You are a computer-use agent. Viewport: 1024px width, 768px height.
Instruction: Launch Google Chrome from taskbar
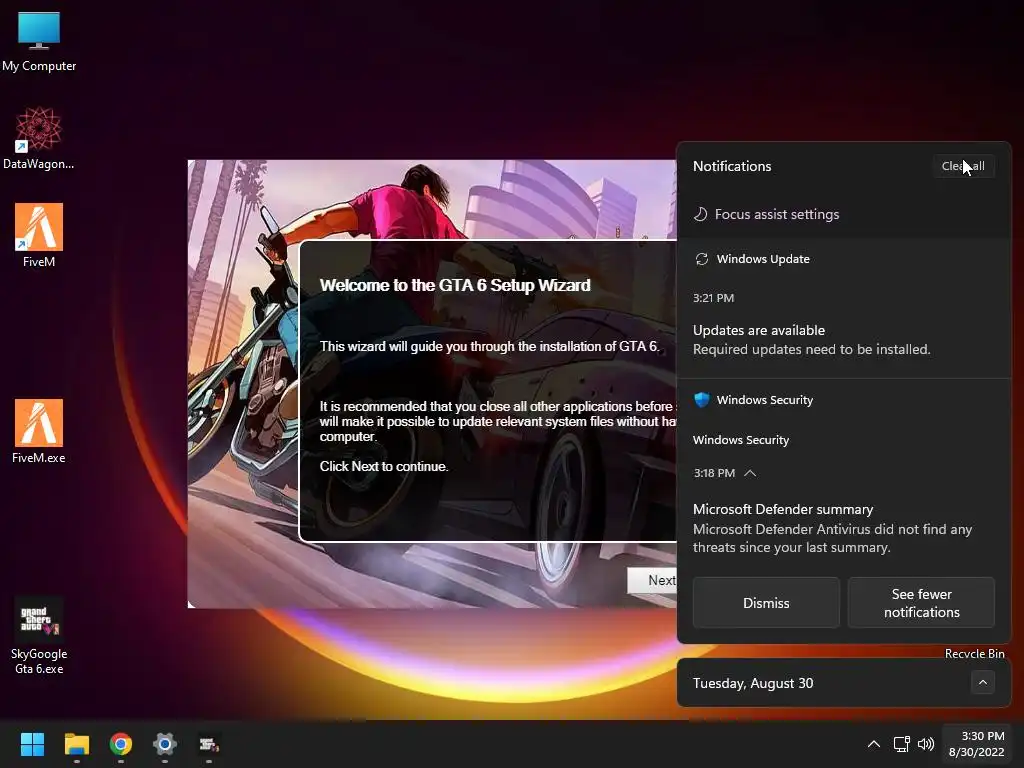pyautogui.click(x=121, y=744)
